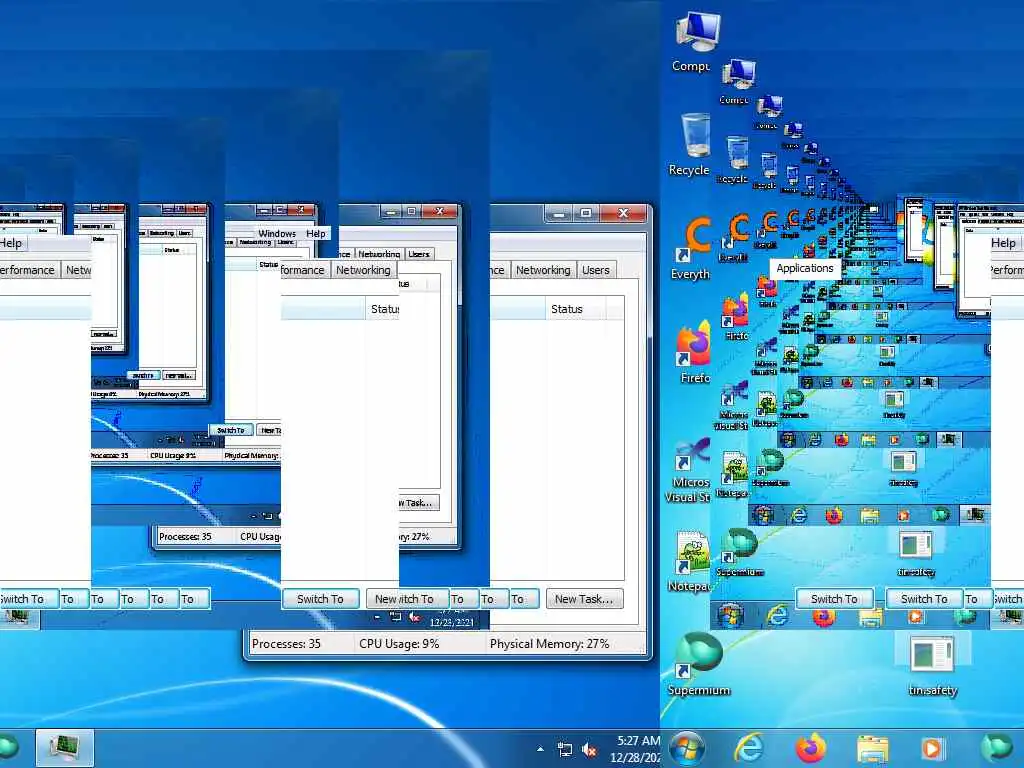Launch Internet Explorer from the bottom taskbar
1024x768 pixels.
[748, 748]
